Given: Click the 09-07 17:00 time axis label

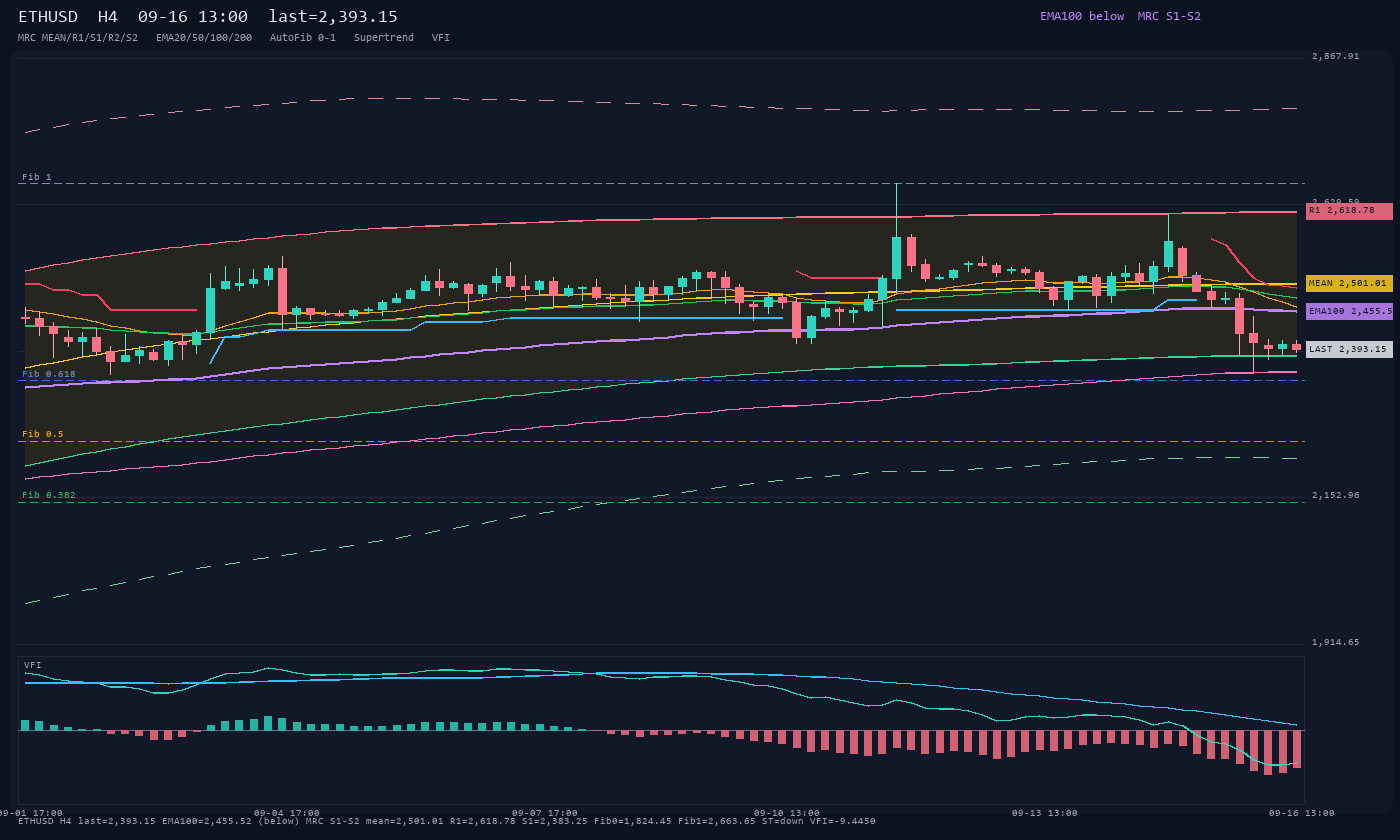Looking at the screenshot, I should [545, 813].
